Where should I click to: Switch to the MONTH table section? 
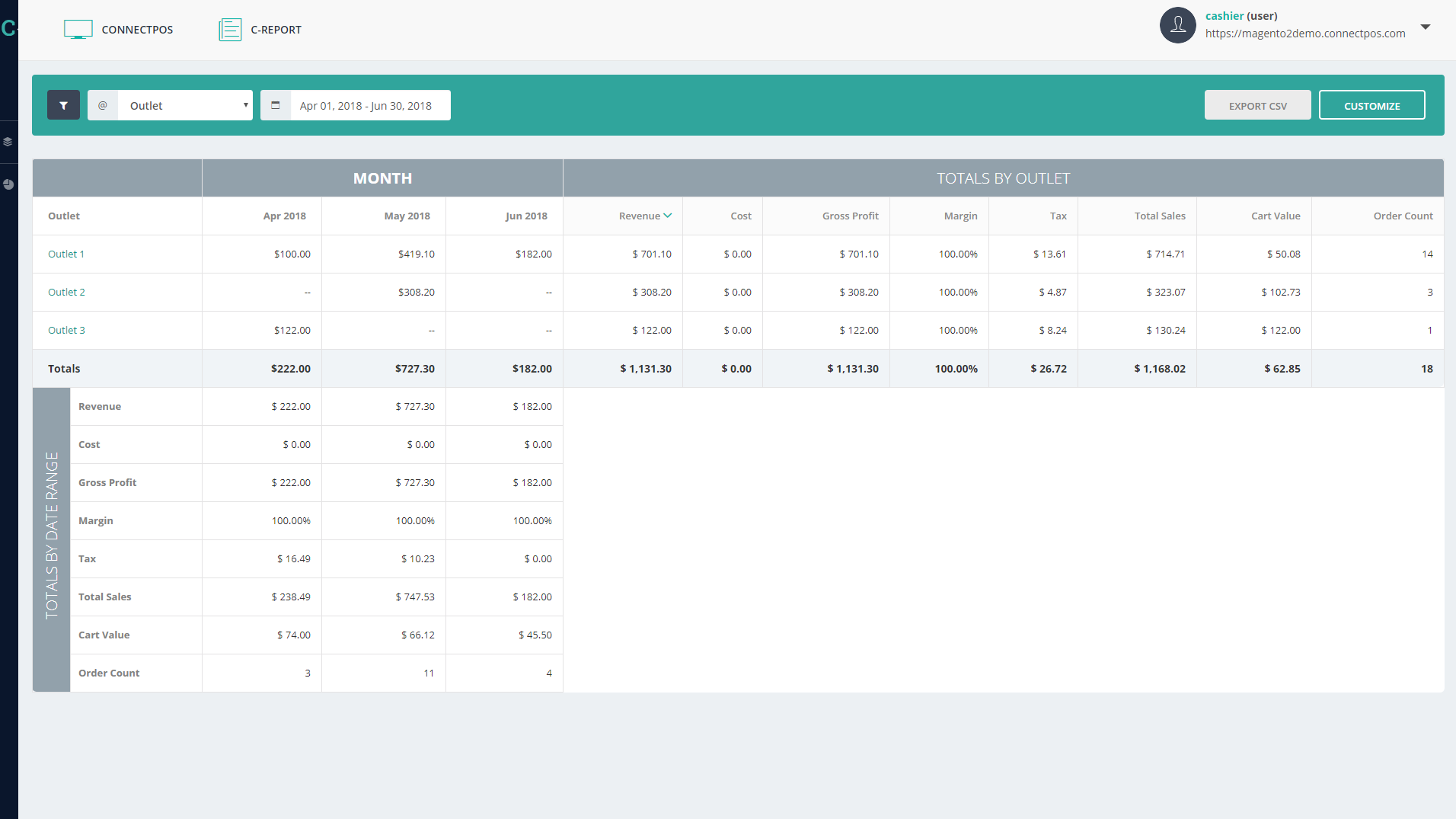382,178
